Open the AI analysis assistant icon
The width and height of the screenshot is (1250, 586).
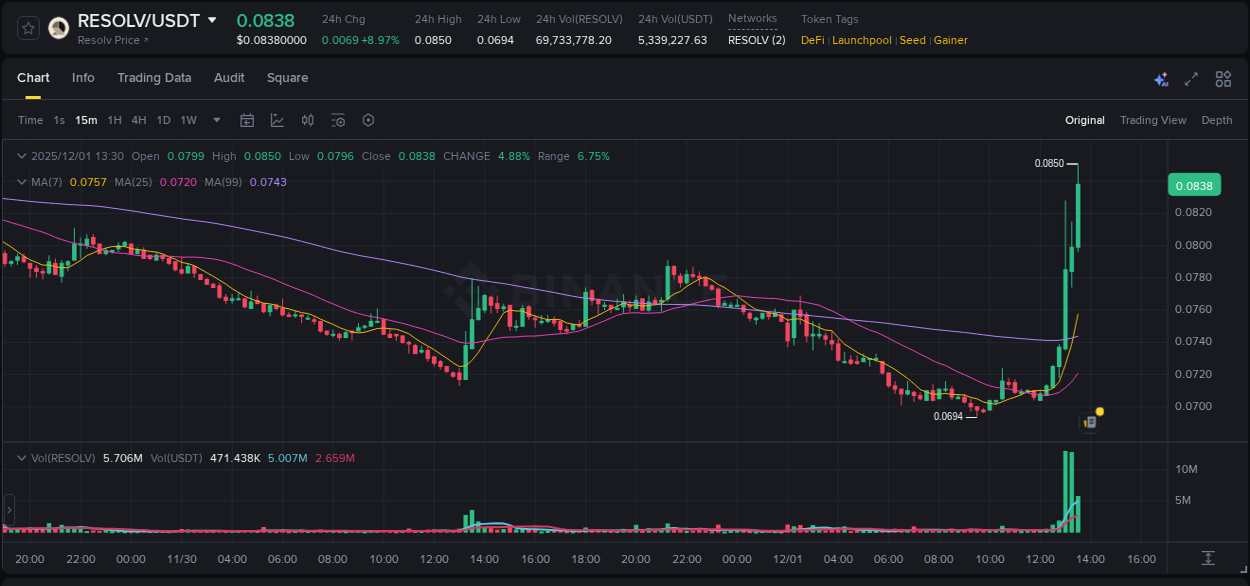pos(1160,79)
